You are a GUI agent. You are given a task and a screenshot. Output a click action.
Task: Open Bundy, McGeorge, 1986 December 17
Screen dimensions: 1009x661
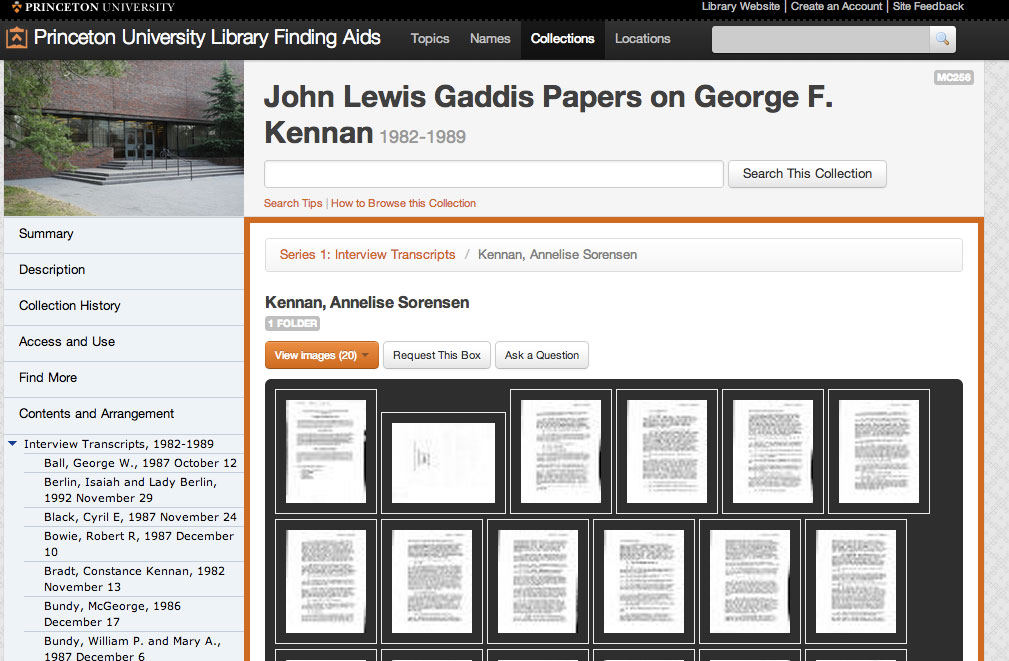(x=112, y=614)
